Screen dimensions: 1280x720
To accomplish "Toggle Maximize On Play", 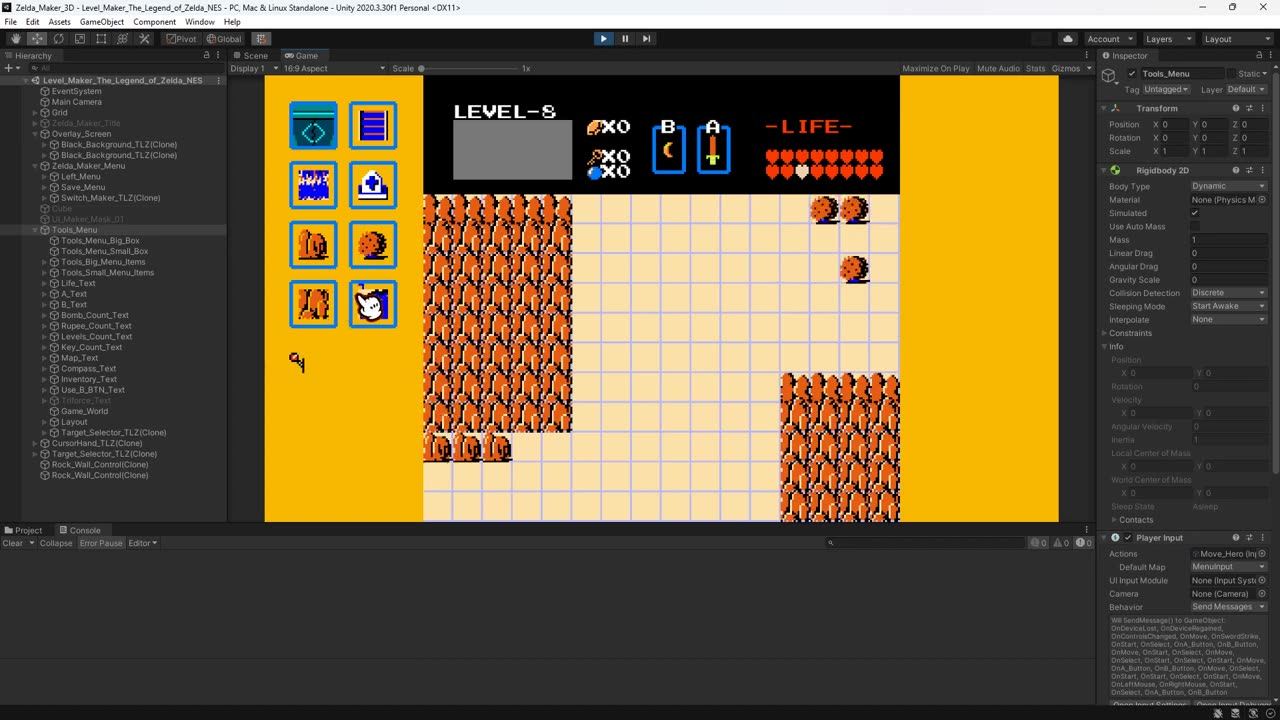I will click(x=936, y=69).
